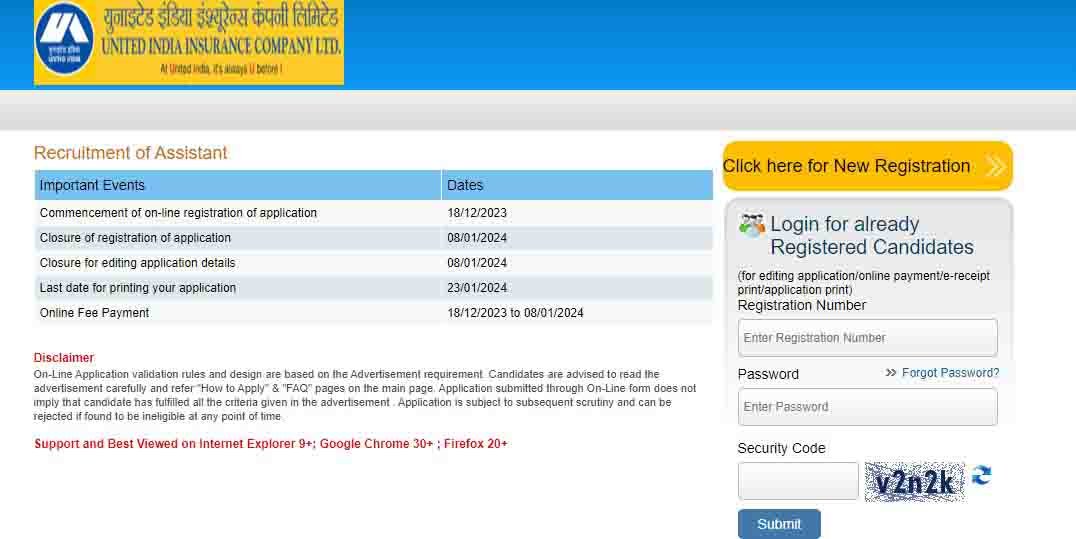Select the Recruitment of Assistant heading
The width and height of the screenshot is (1076, 539).
click(130, 153)
